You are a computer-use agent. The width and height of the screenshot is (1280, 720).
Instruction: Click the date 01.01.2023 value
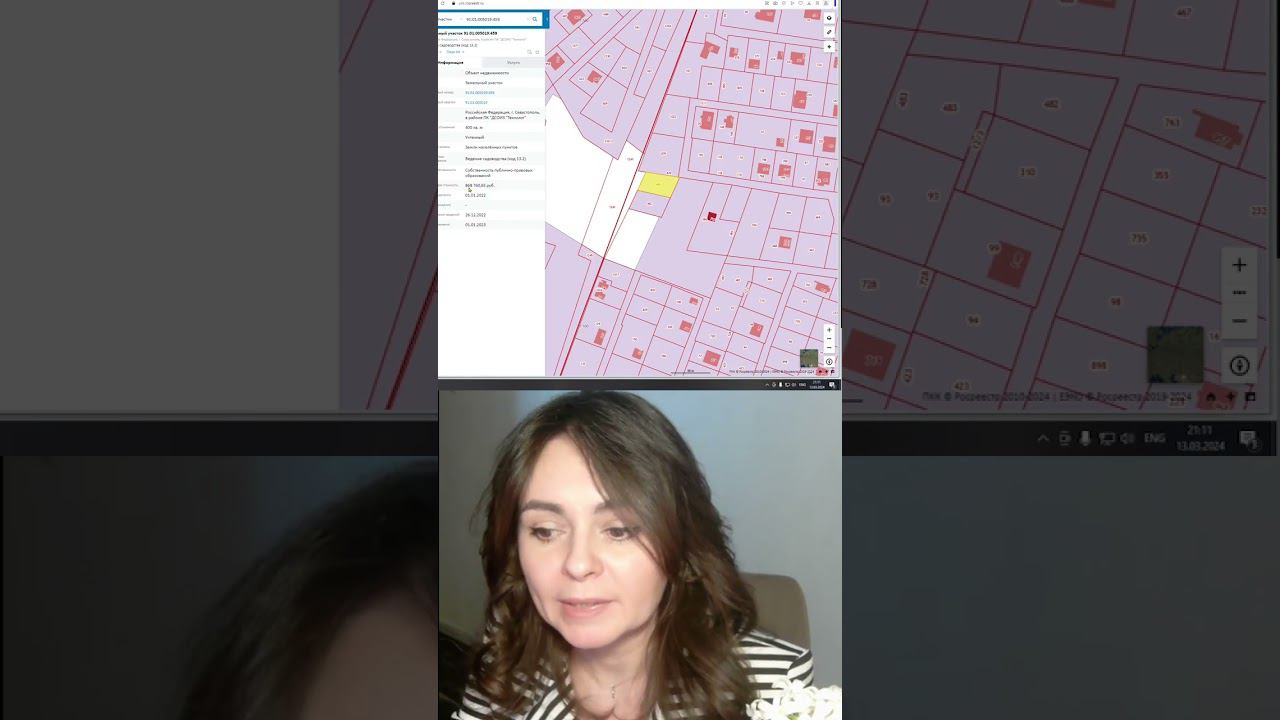[x=475, y=225]
